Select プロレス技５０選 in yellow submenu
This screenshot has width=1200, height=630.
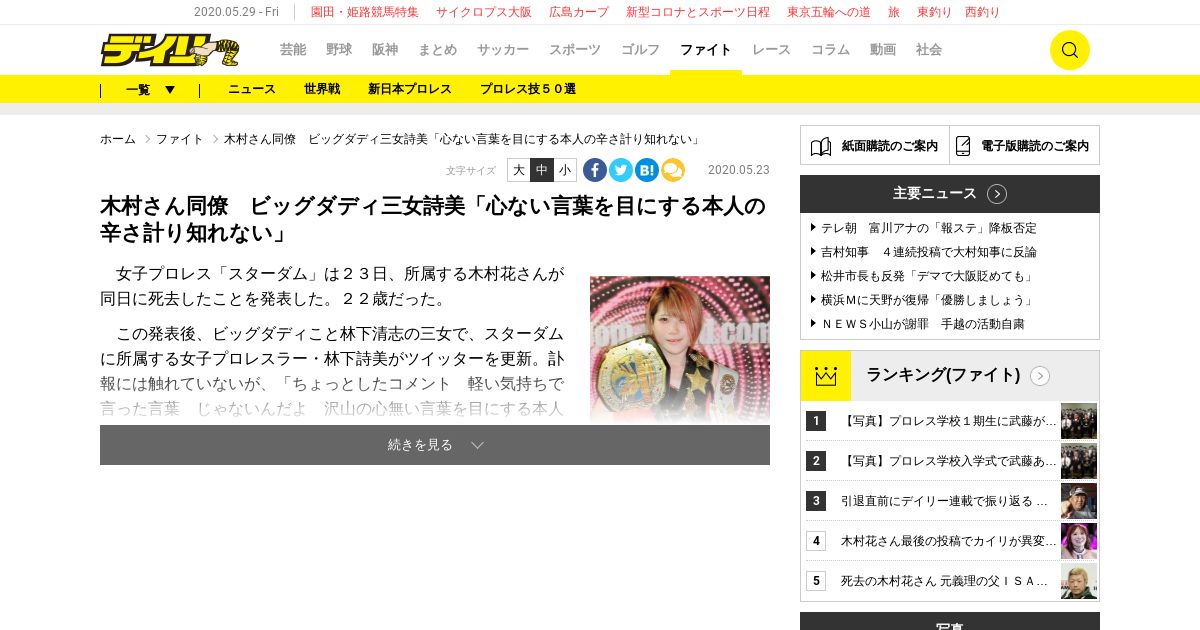(x=528, y=89)
